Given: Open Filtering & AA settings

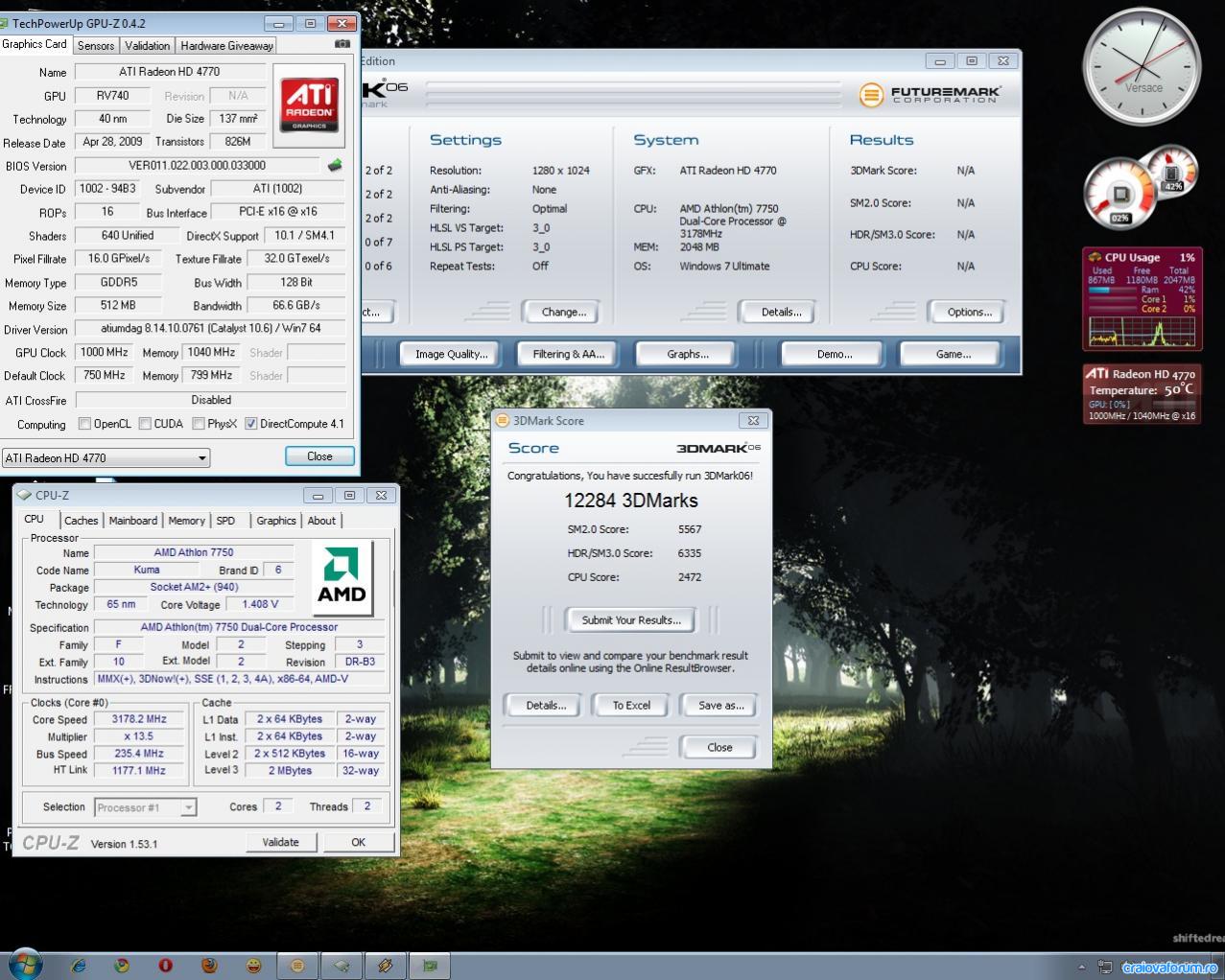Looking at the screenshot, I should (568, 354).
